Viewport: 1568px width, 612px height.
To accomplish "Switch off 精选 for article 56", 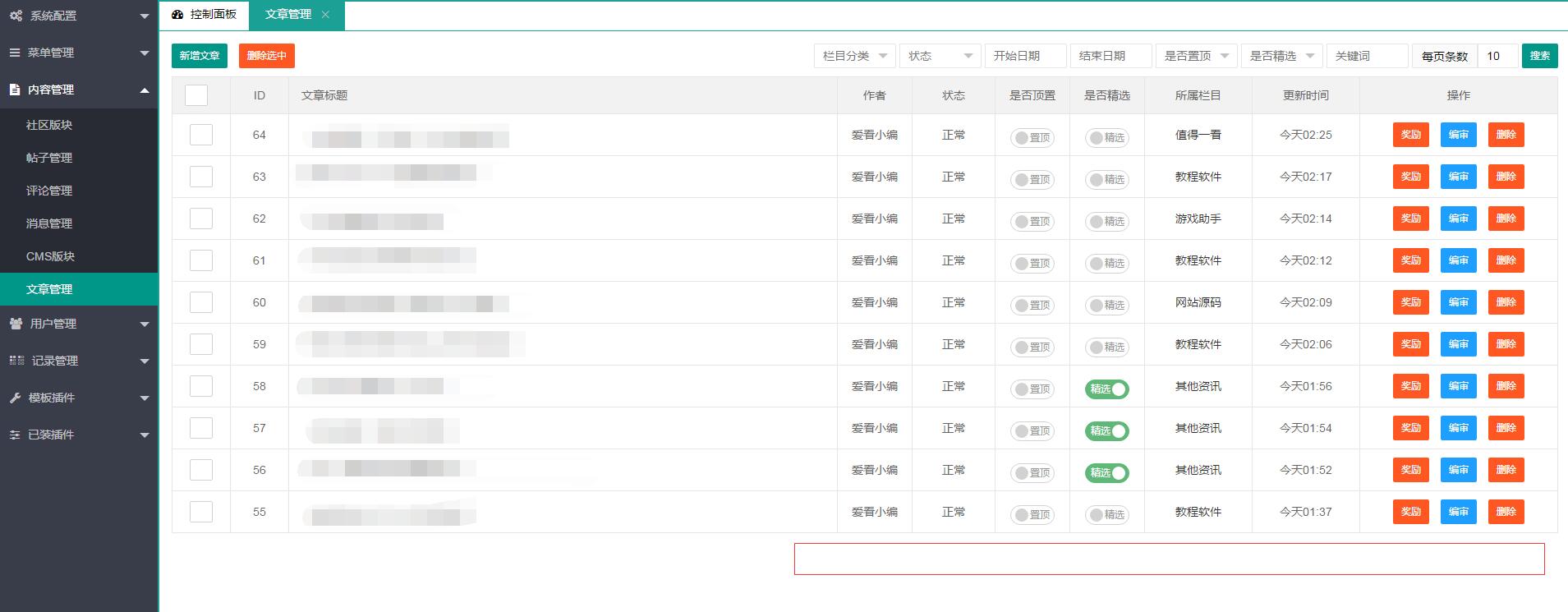I will click(x=1107, y=472).
